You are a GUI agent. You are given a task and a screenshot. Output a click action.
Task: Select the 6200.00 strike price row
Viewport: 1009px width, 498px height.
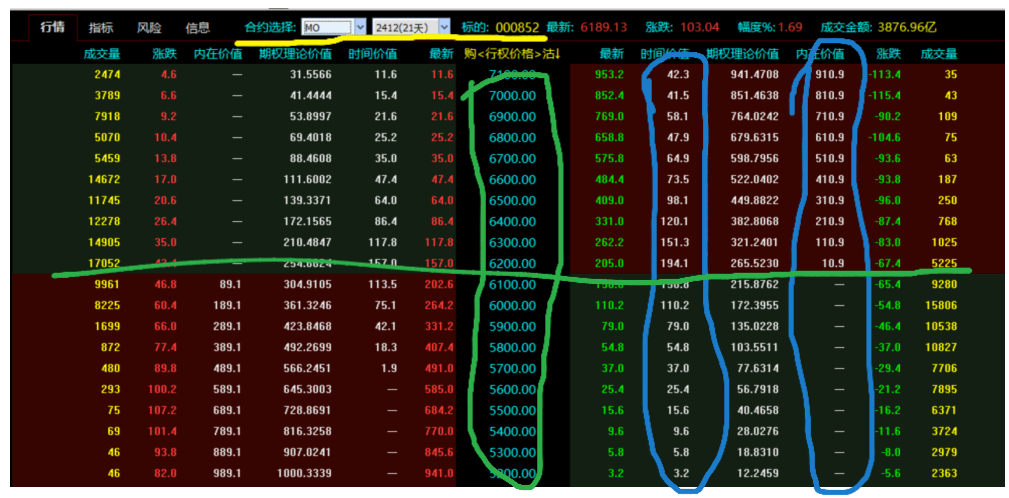(512, 263)
